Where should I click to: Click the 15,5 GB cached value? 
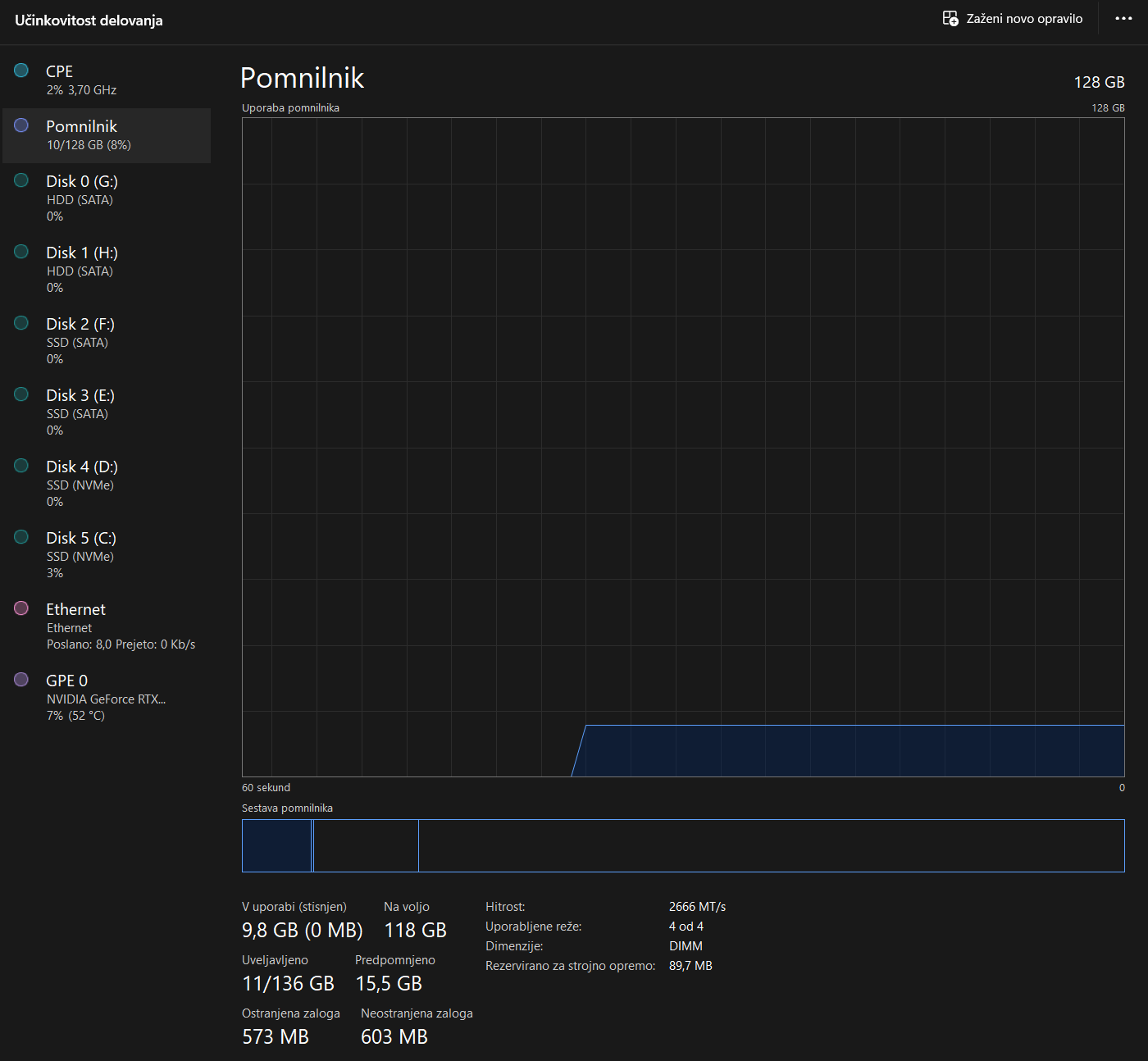coord(389,983)
